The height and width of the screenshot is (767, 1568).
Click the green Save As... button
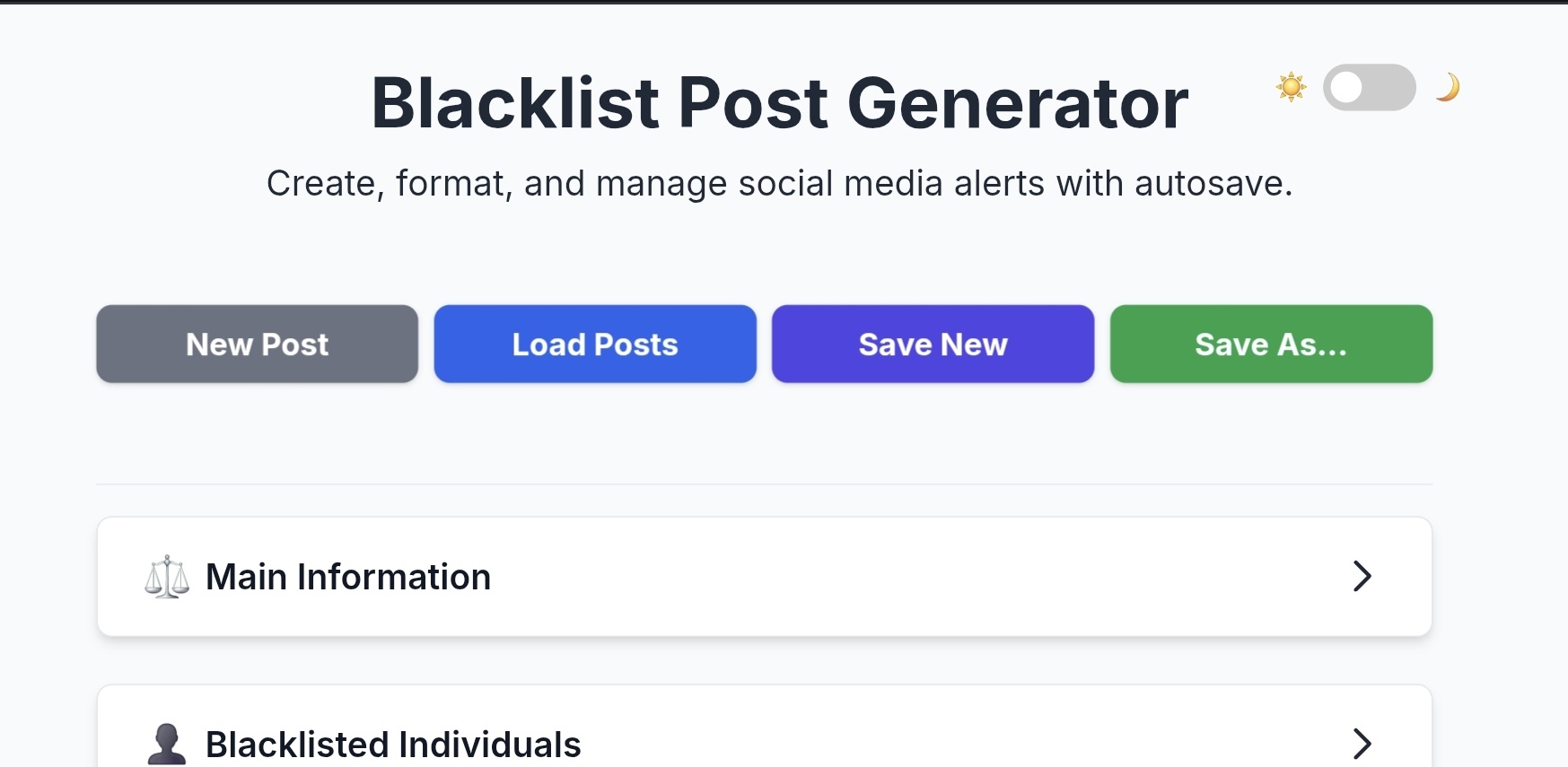point(1271,344)
